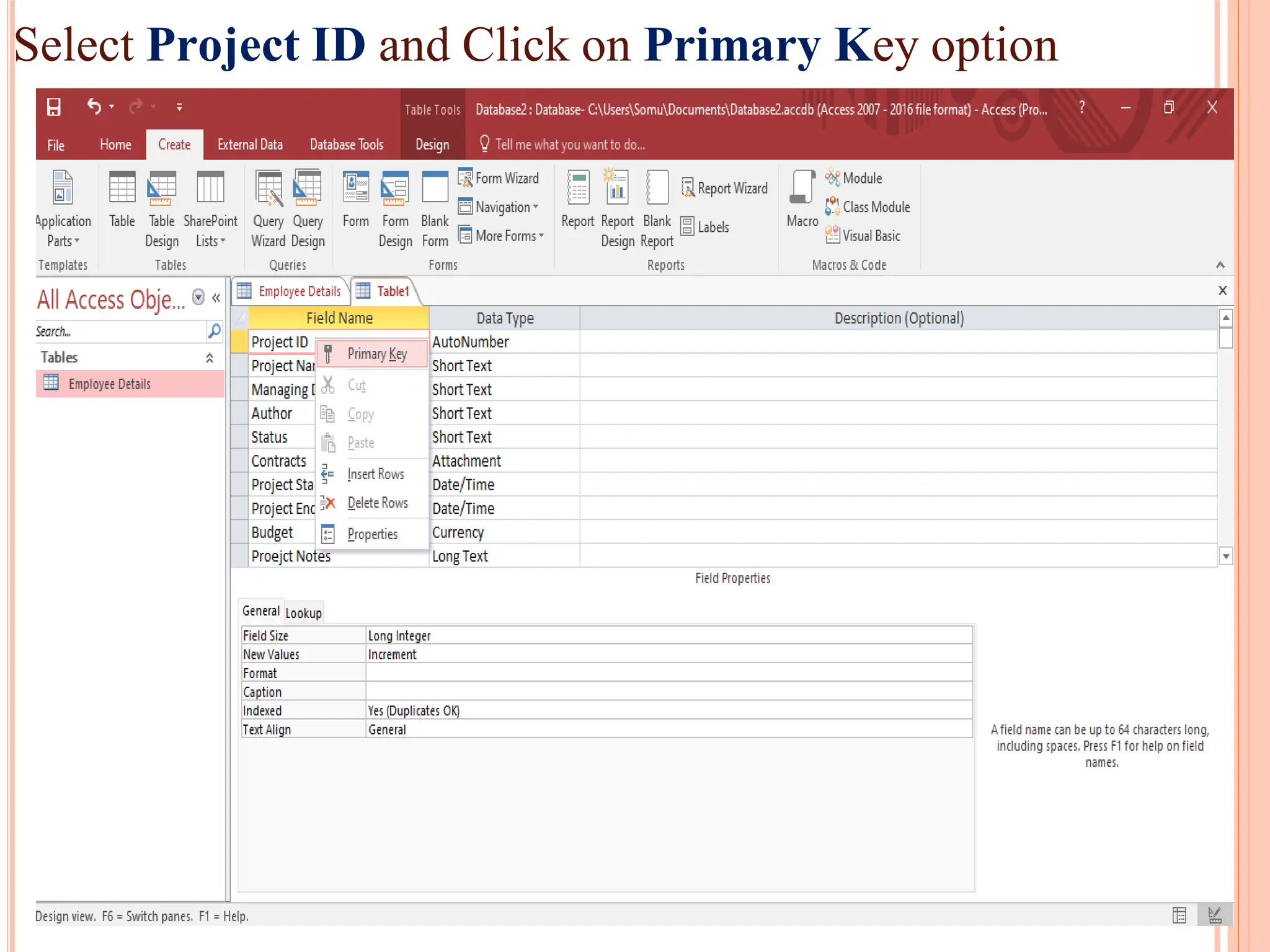Click the Indexed property value Yes (Duplicates OK)
The image size is (1270, 952).
point(668,710)
